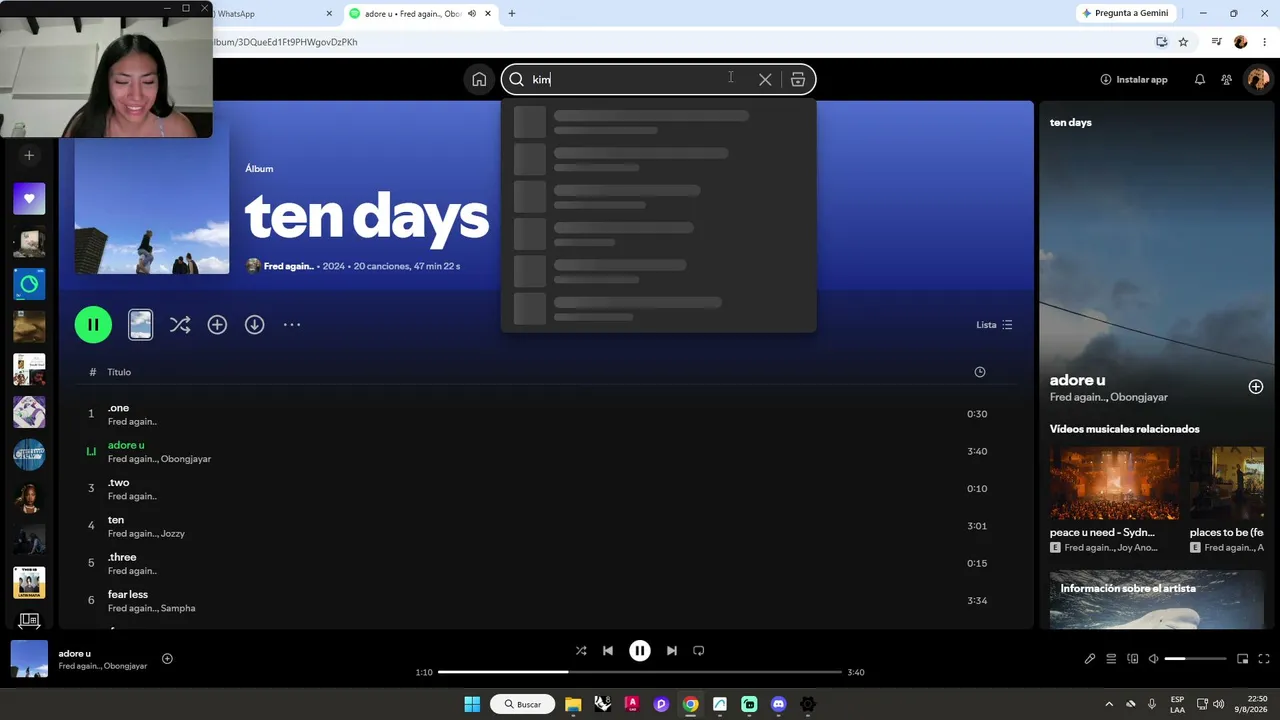
Task: Seek on the song progress bar
Action: point(640,672)
